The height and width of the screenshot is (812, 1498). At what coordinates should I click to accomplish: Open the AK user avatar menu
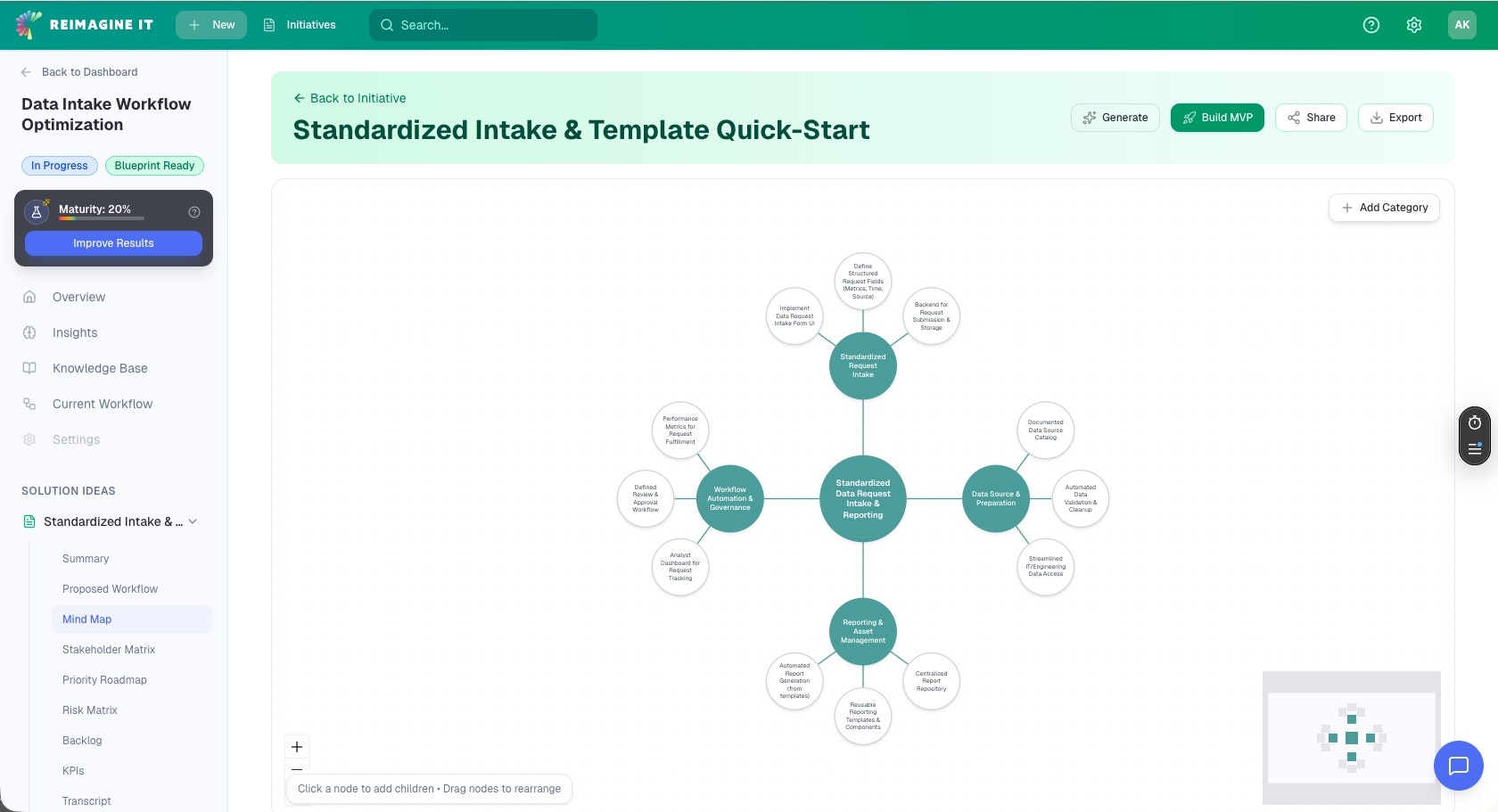click(x=1461, y=25)
